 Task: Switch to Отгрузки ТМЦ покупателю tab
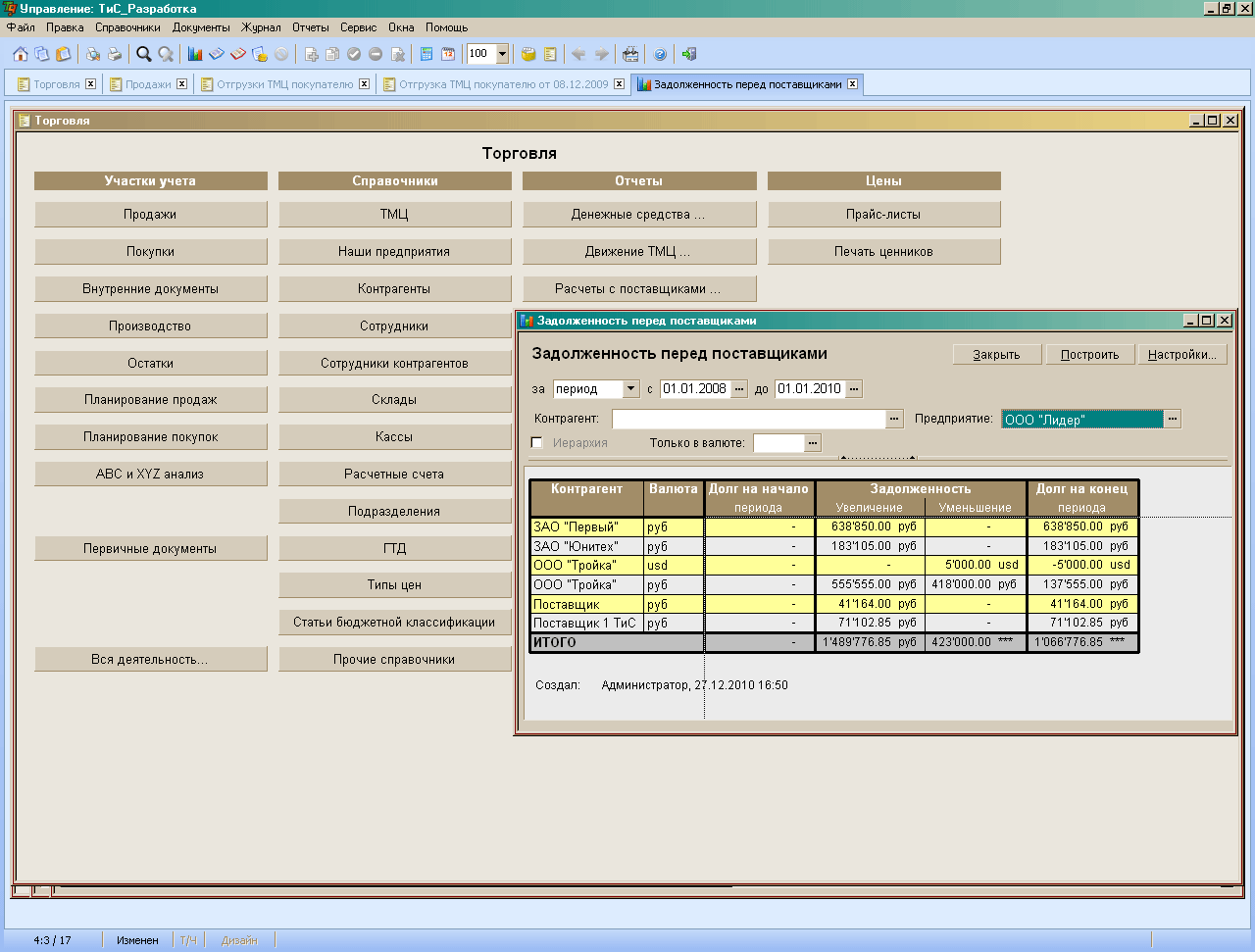284,84
